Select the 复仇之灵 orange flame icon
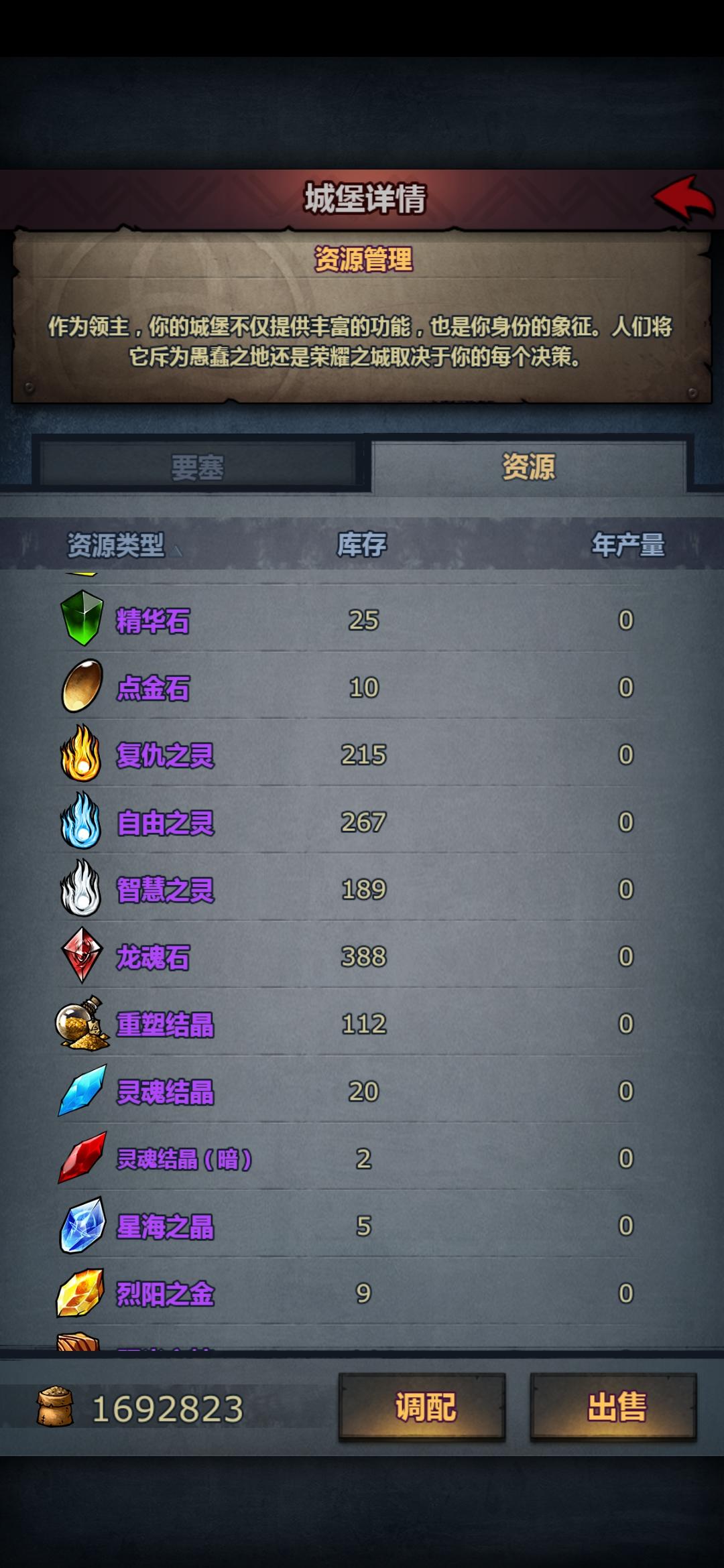724x1568 pixels. click(x=81, y=753)
